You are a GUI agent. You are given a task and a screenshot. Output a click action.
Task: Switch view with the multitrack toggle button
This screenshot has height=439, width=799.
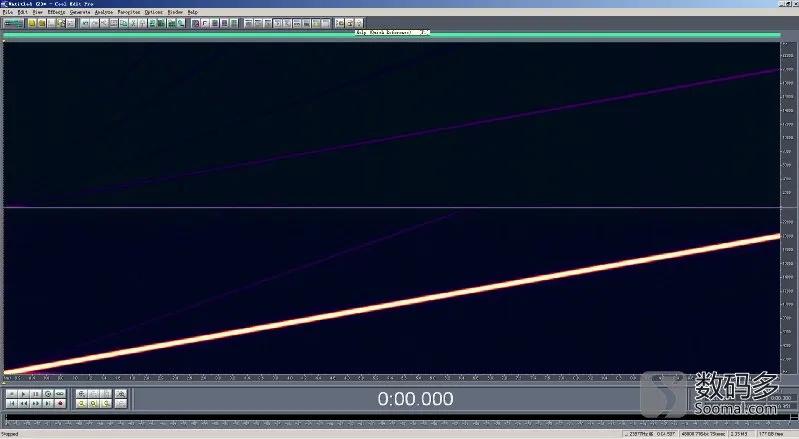(13, 23)
